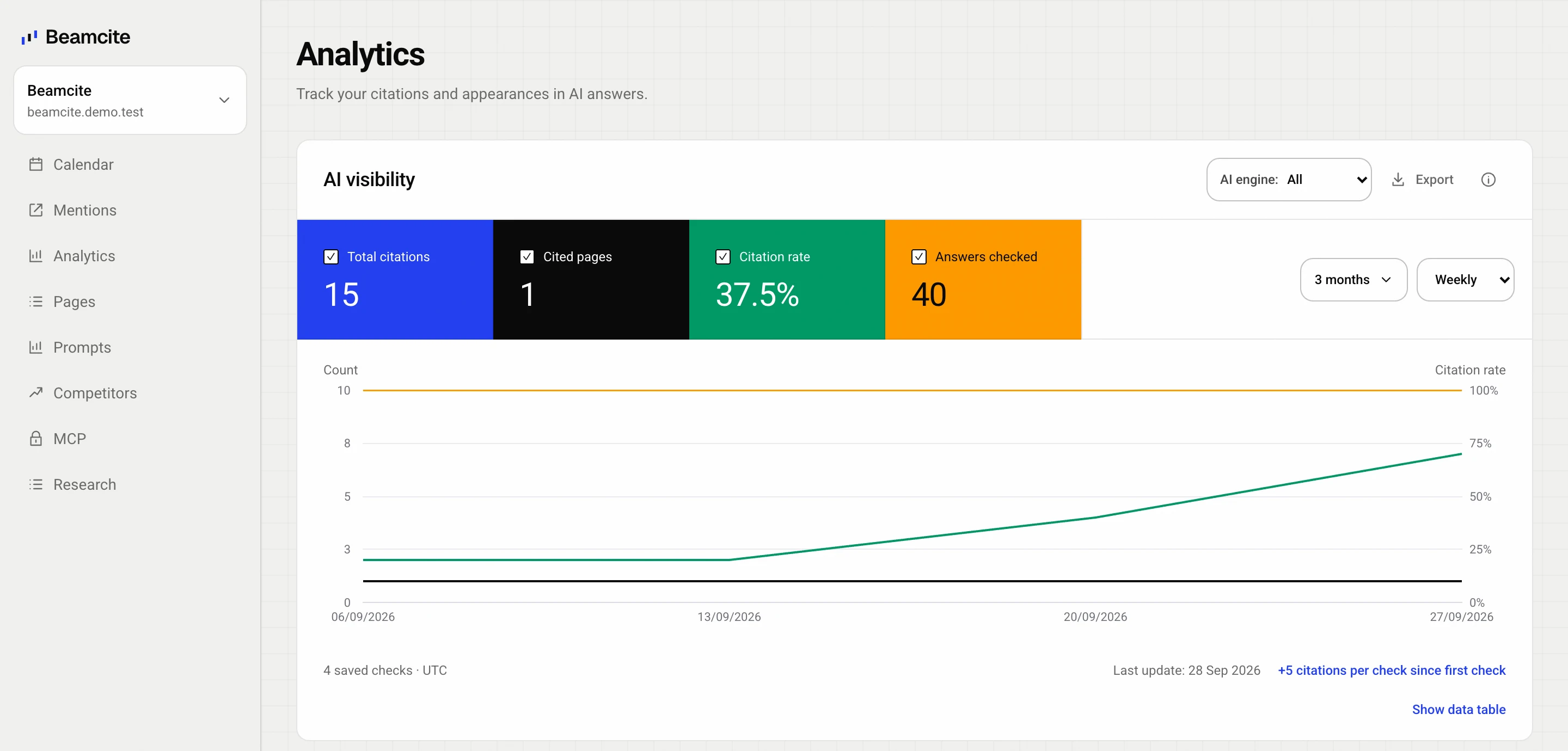
Task: Uncheck the Cited pages checkbox
Action: pos(527,257)
